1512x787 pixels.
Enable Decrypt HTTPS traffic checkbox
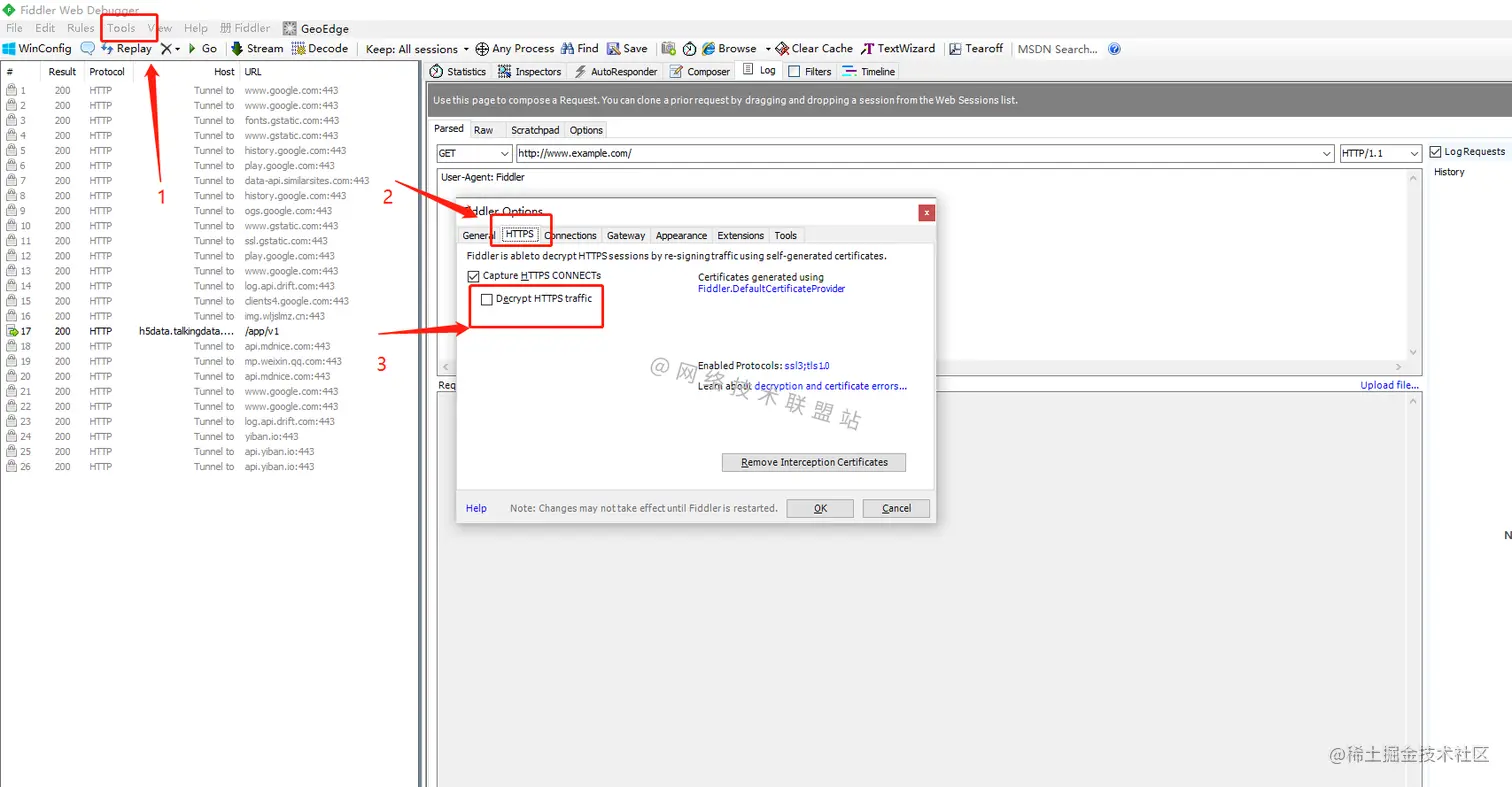[x=487, y=299]
